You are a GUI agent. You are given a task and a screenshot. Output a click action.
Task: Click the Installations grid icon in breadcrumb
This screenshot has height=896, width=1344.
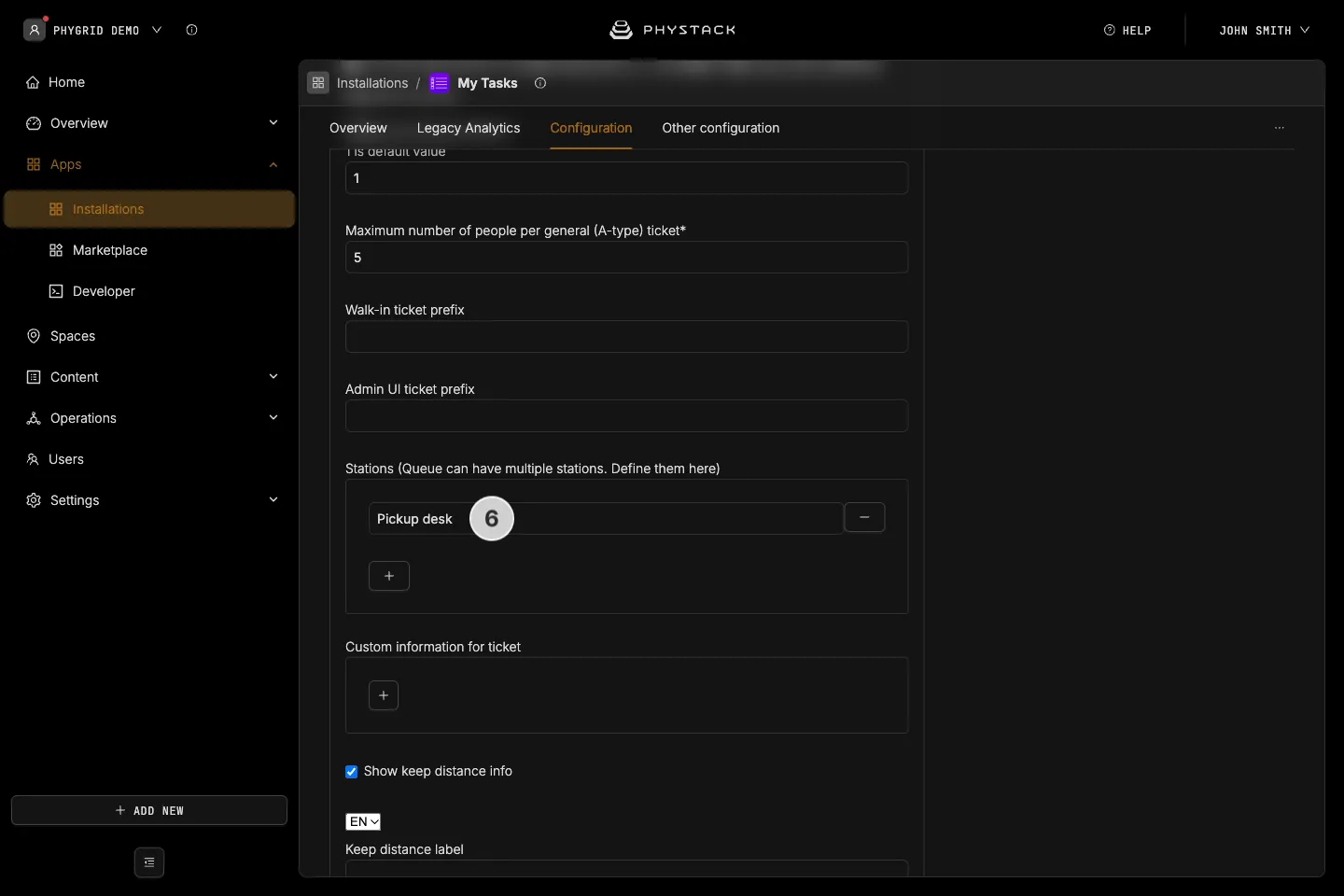(x=318, y=83)
